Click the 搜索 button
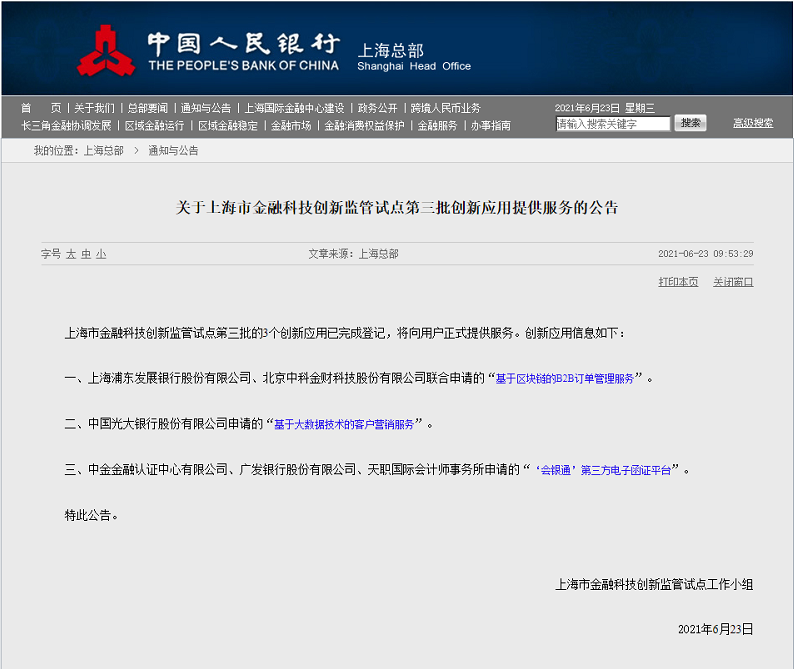The height and width of the screenshot is (669, 794). point(690,123)
